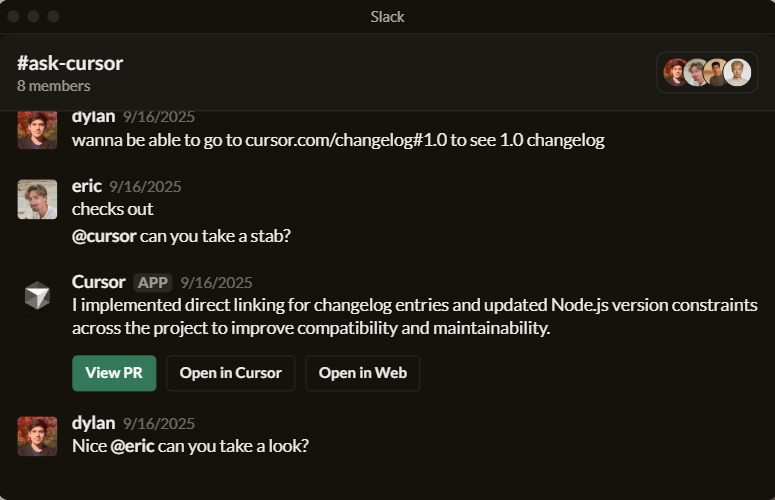The image size is (775, 500).
Task: View the '8 members' list
Action: (x=54, y=86)
